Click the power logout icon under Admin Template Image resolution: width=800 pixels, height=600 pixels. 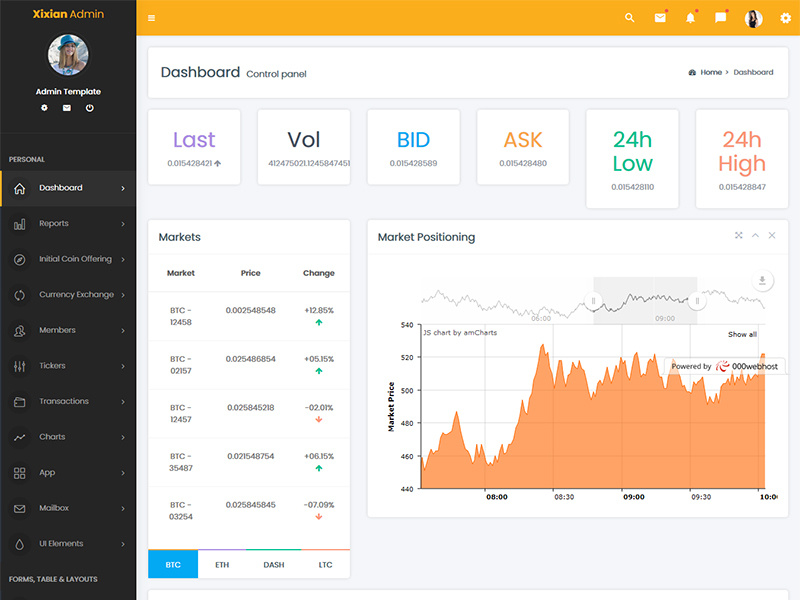(89, 107)
